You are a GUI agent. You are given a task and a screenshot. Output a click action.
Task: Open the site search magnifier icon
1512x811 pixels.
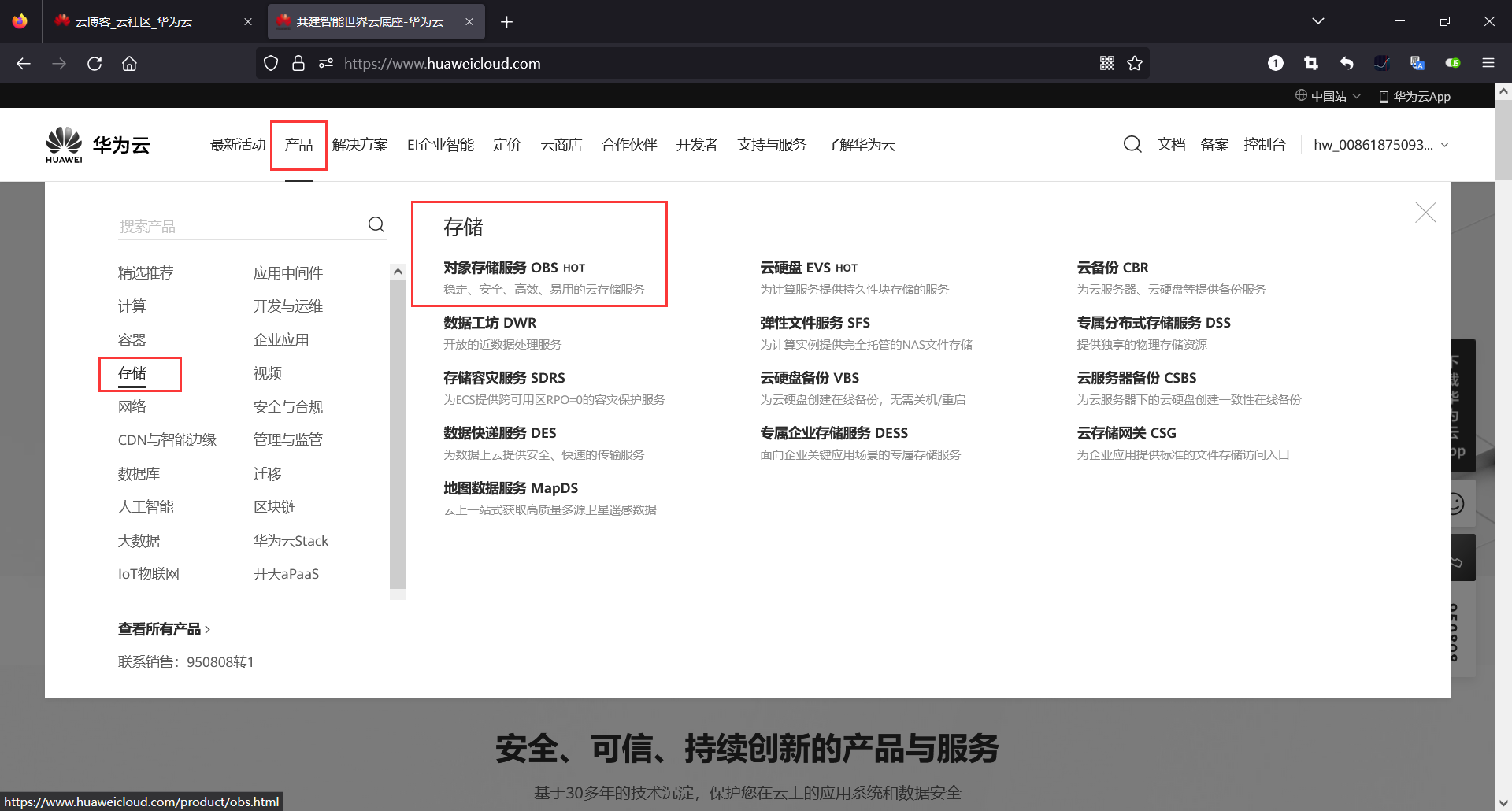[x=1132, y=144]
